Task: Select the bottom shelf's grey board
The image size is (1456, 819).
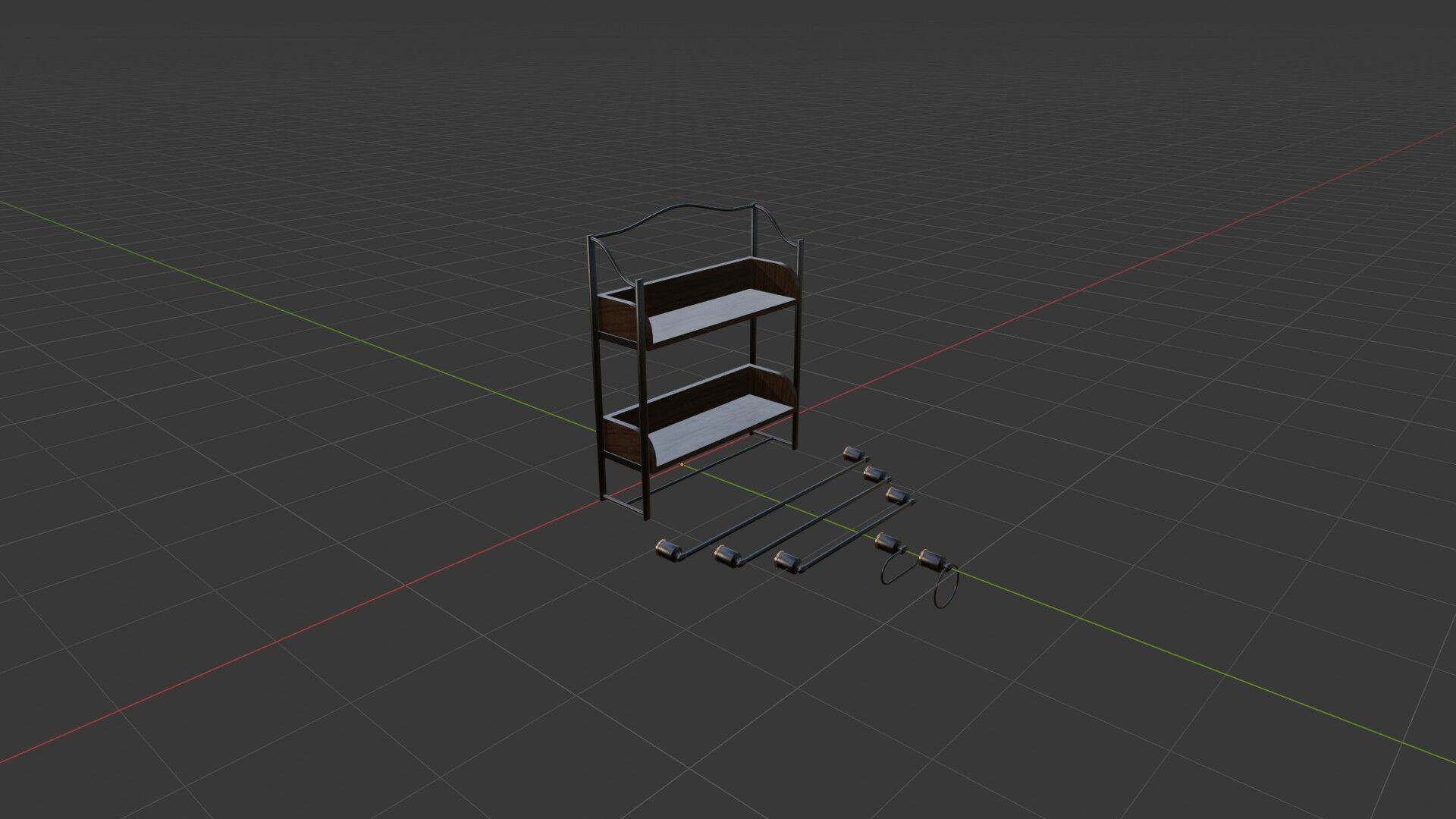Action: point(717,425)
